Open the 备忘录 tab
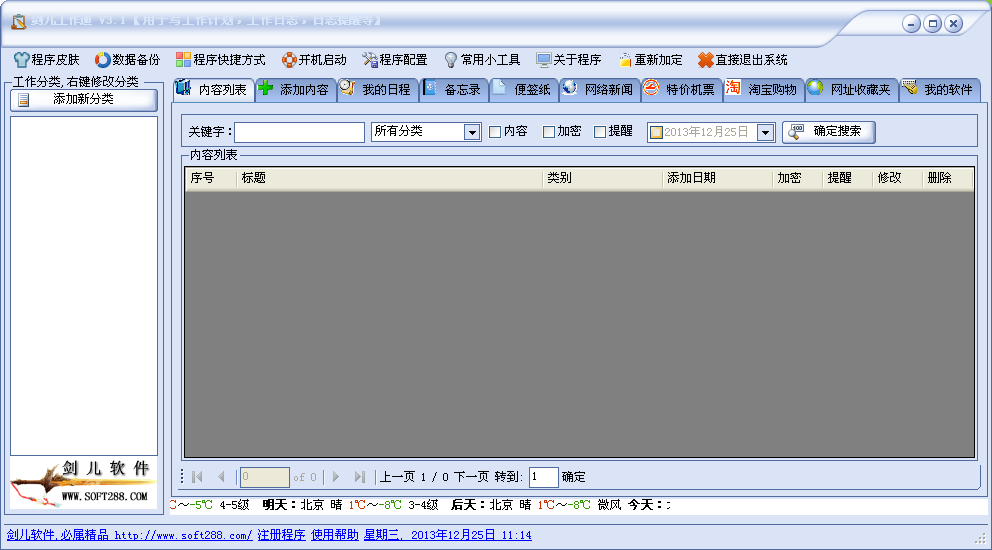The image size is (992, 550). click(x=454, y=90)
